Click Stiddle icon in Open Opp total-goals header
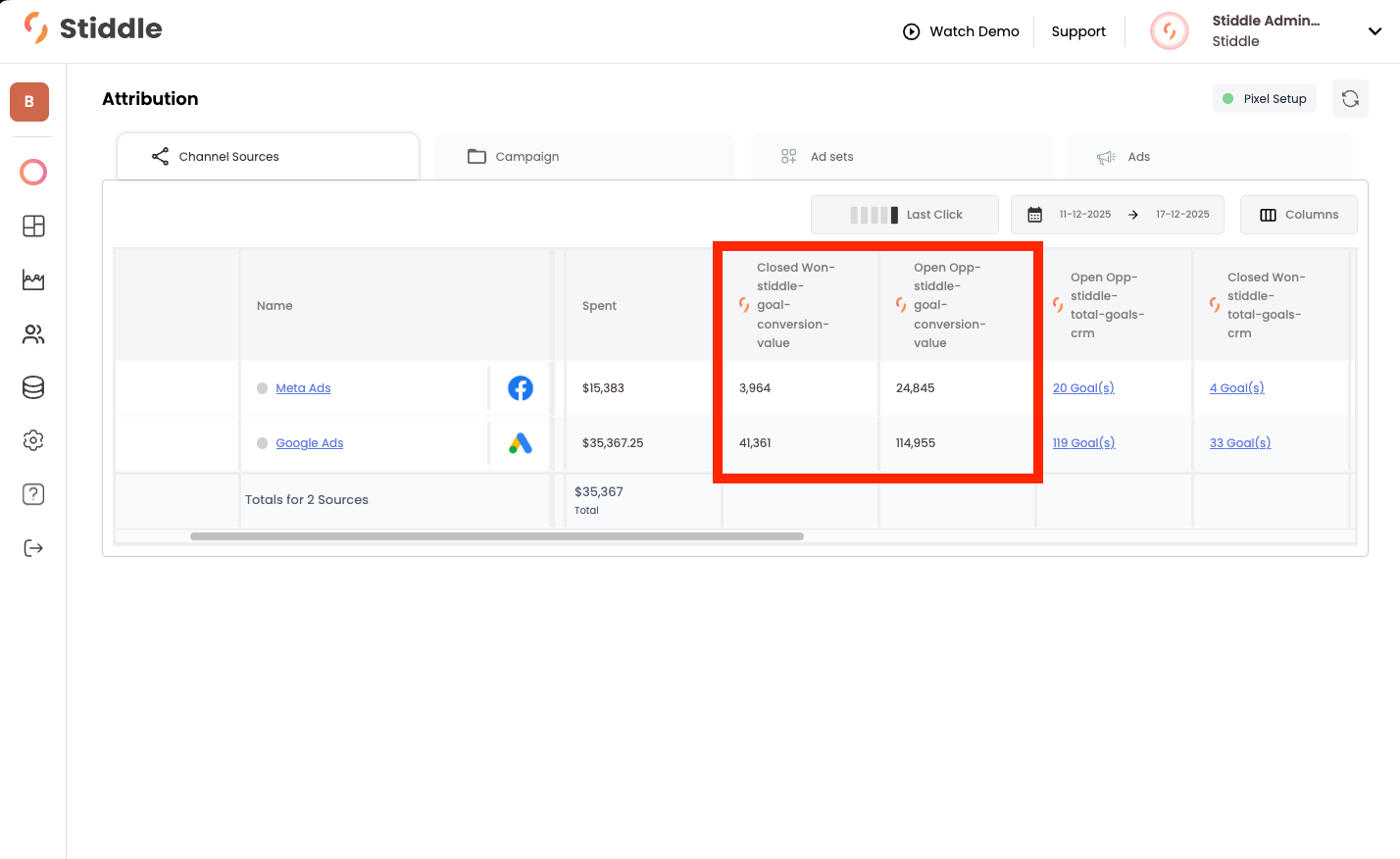 [x=1058, y=305]
